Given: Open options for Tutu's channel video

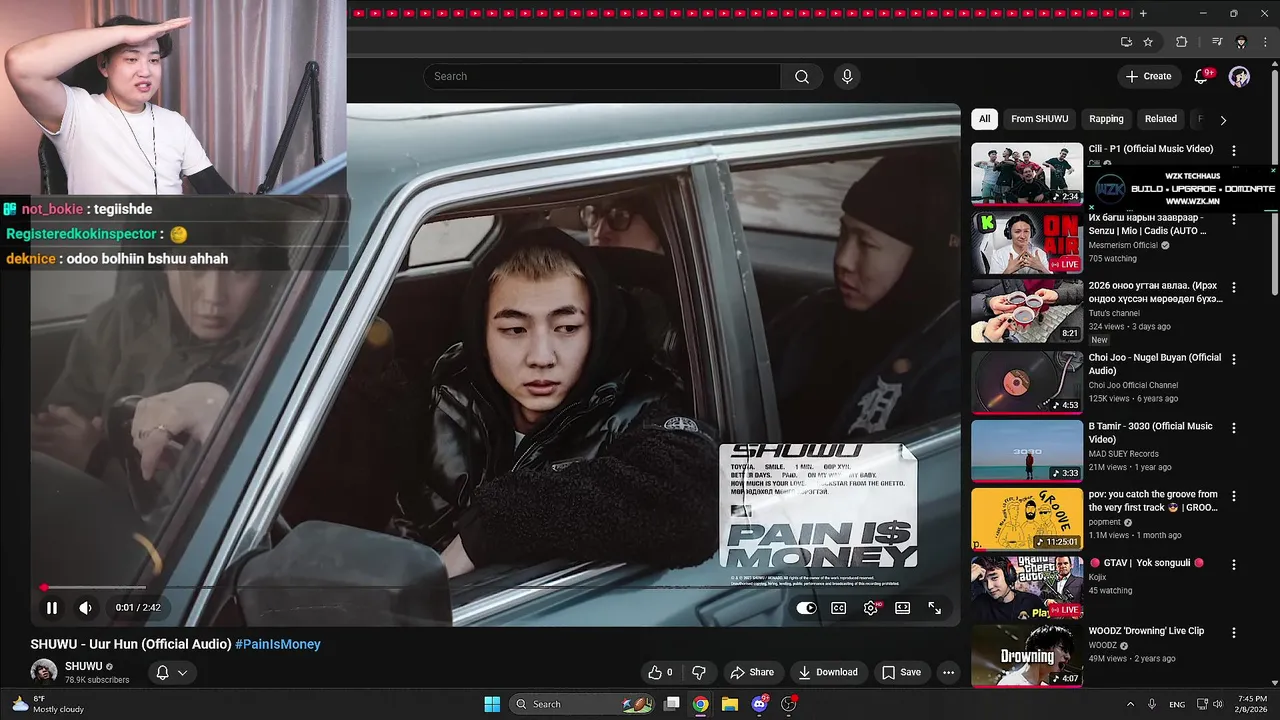Looking at the screenshot, I should [x=1233, y=287].
